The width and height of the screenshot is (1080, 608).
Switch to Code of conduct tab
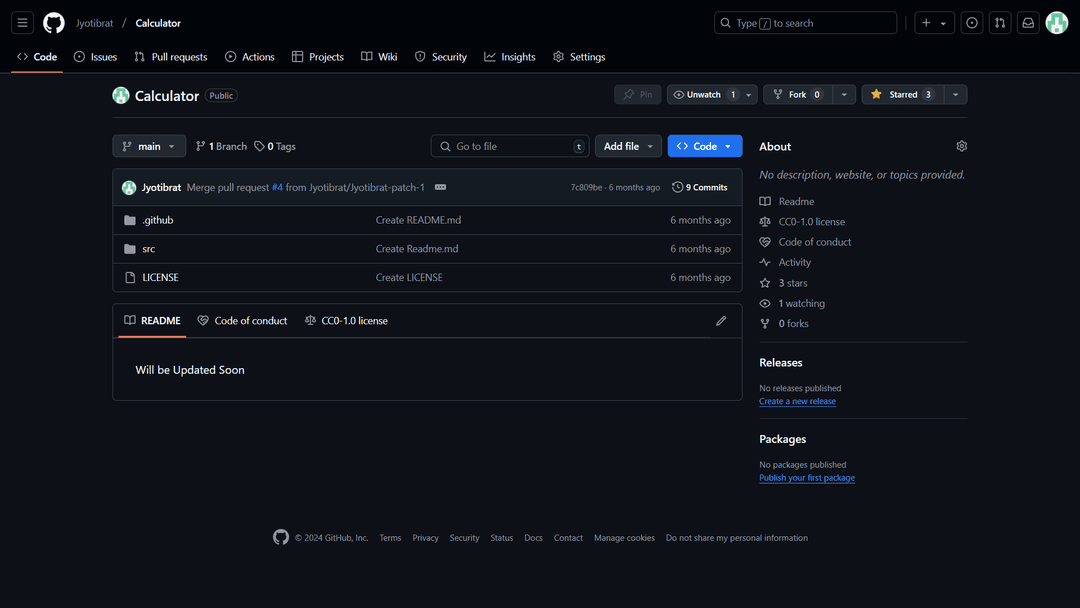pyautogui.click(x=242, y=321)
